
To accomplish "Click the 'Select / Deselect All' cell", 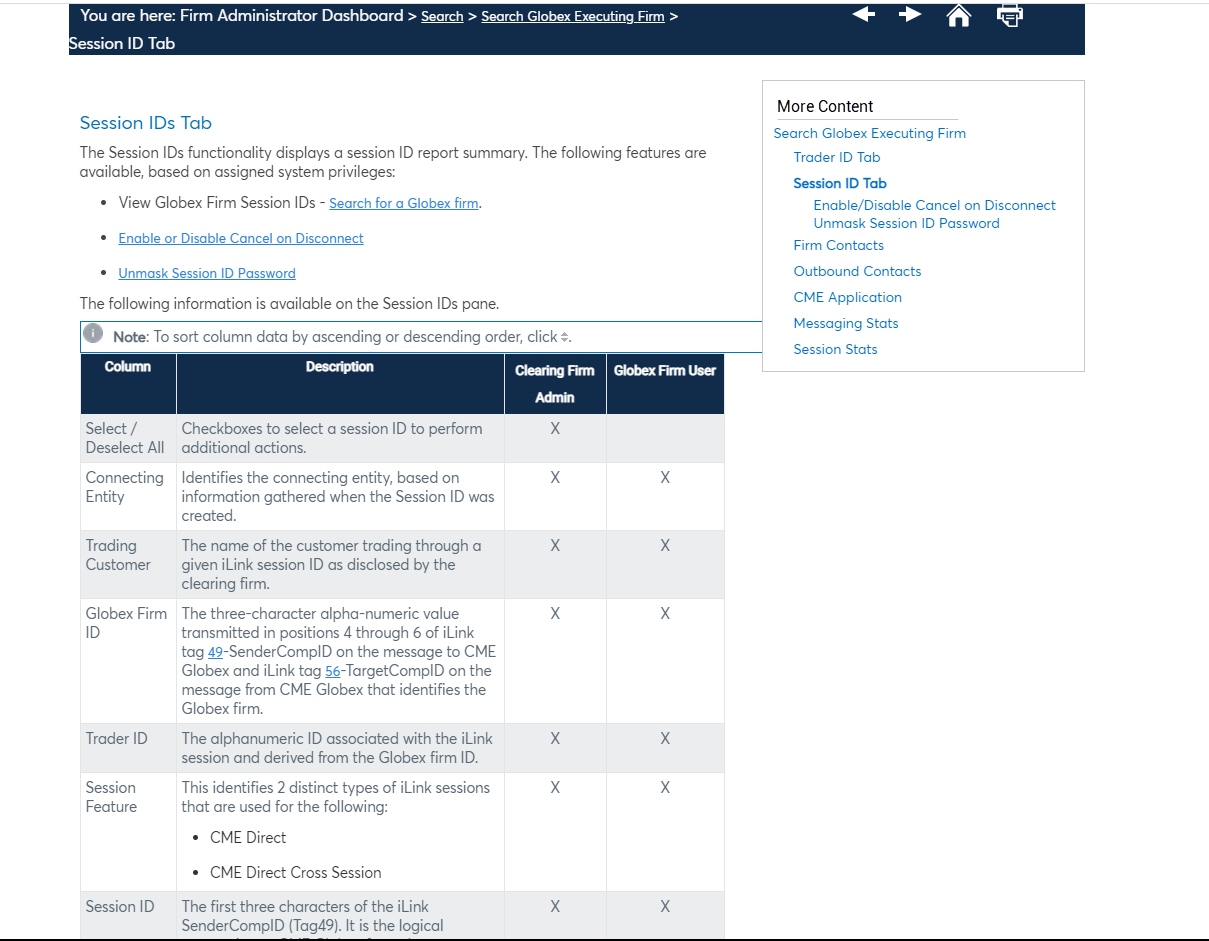I will pyautogui.click(x=128, y=438).
